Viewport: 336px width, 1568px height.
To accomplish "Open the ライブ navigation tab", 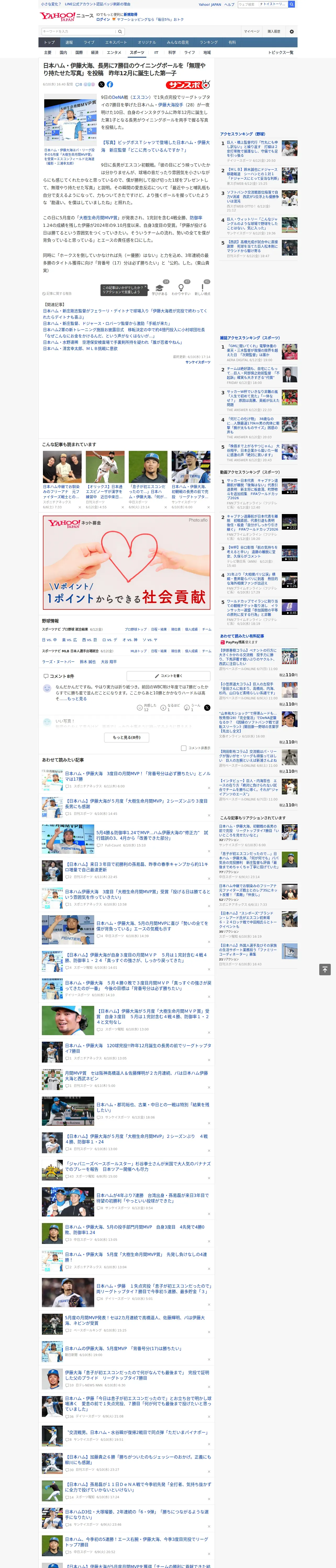I will click(89, 43).
